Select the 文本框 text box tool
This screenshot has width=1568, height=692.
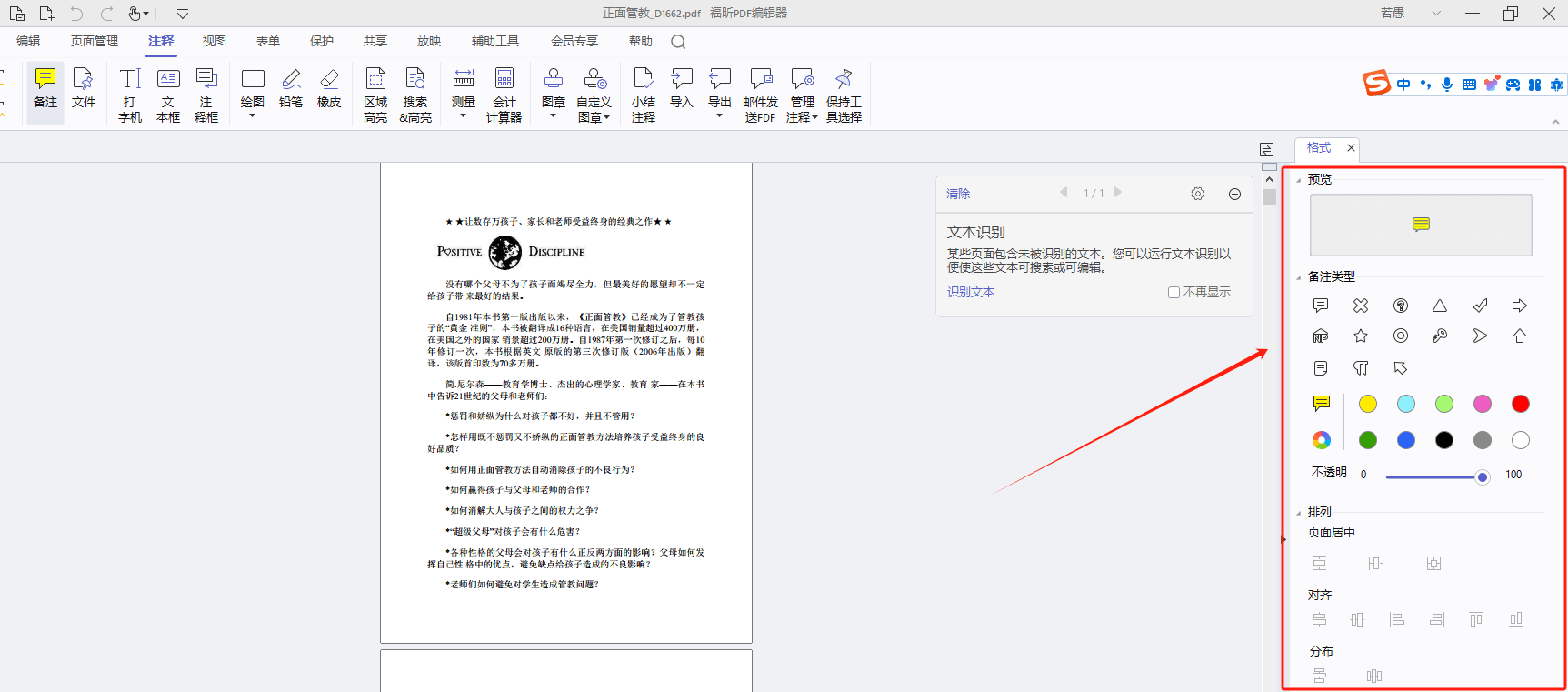tap(168, 95)
